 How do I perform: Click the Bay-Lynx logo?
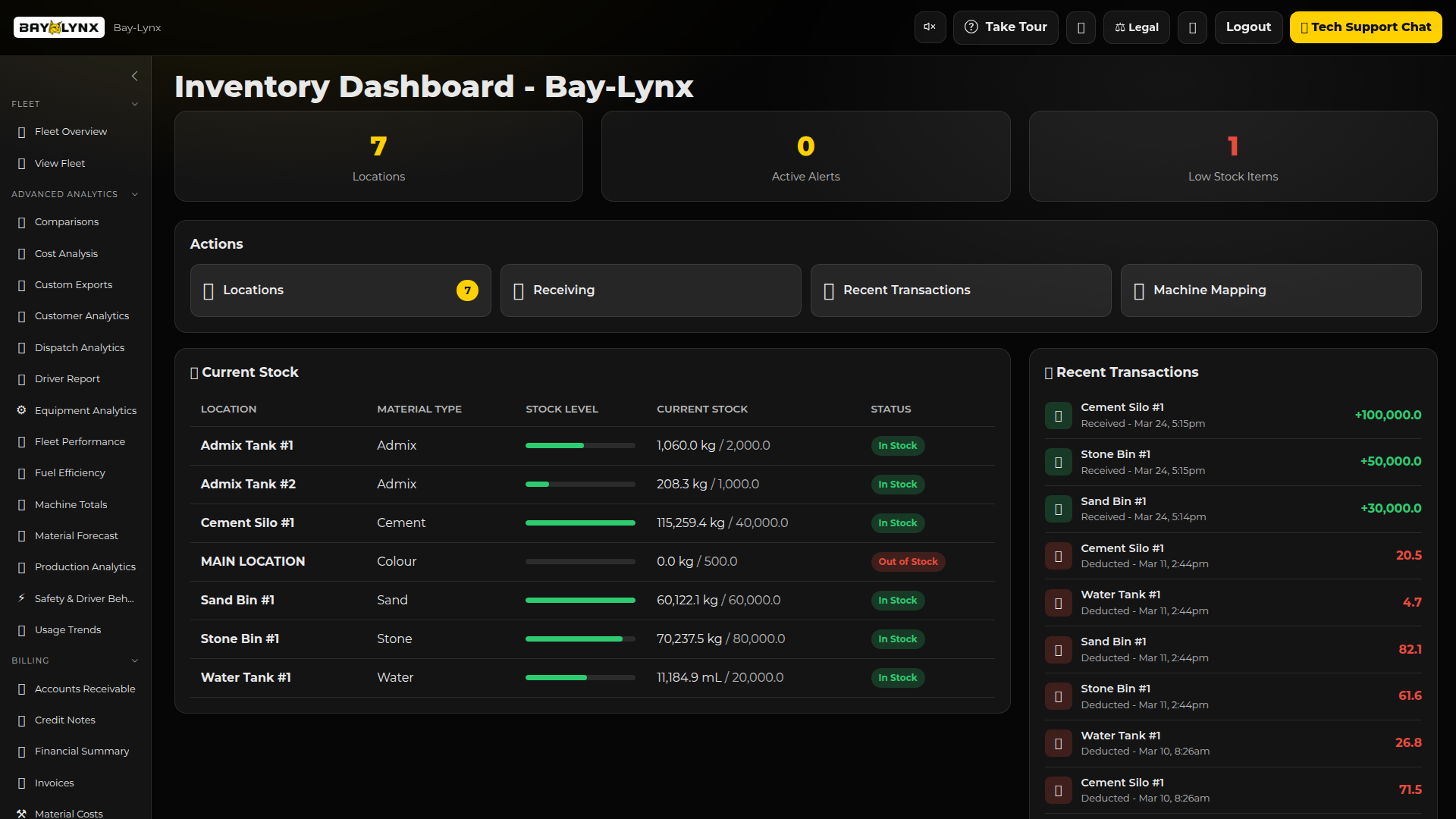(59, 27)
